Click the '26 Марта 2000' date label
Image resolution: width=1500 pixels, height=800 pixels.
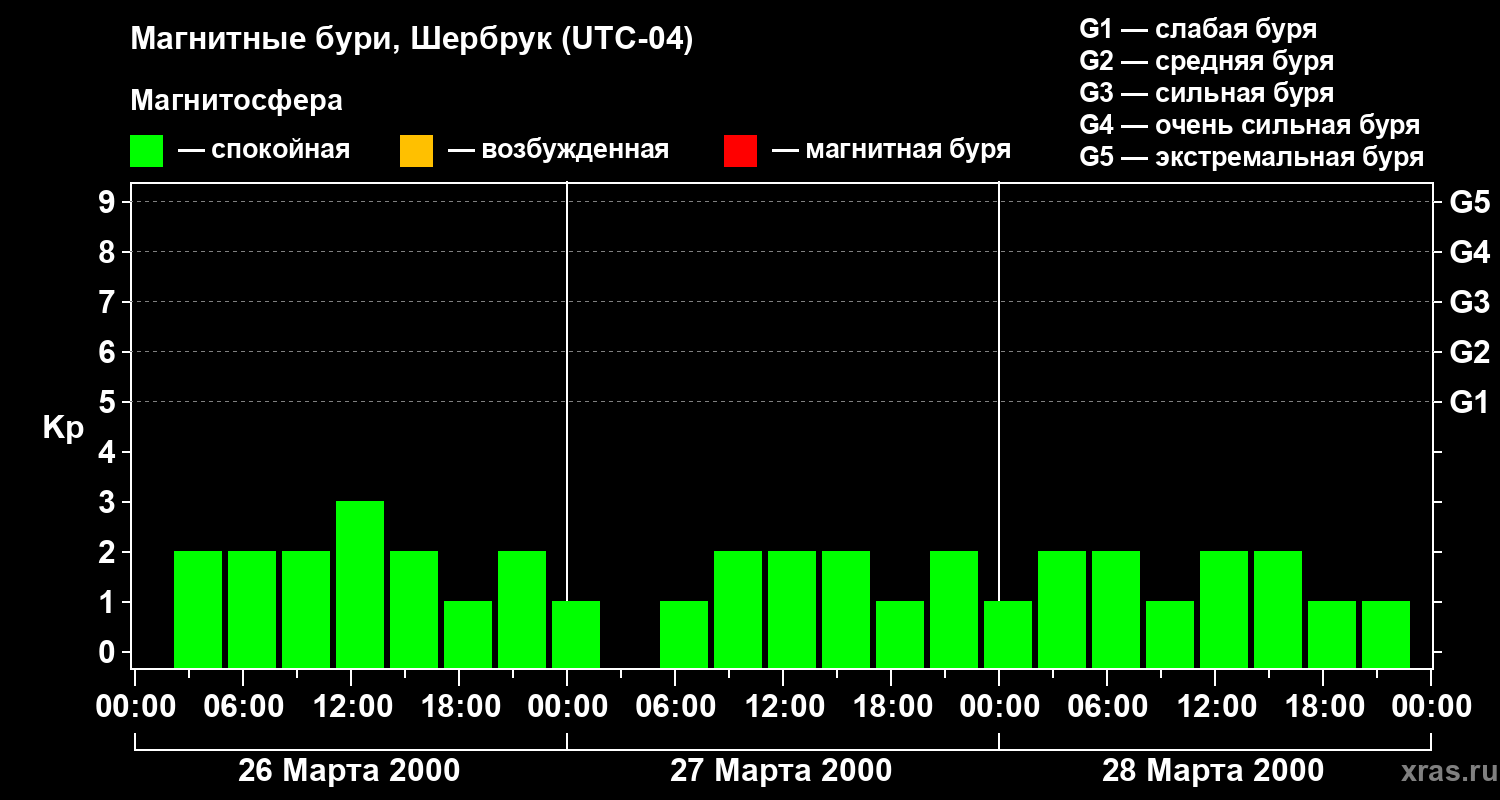(349, 771)
